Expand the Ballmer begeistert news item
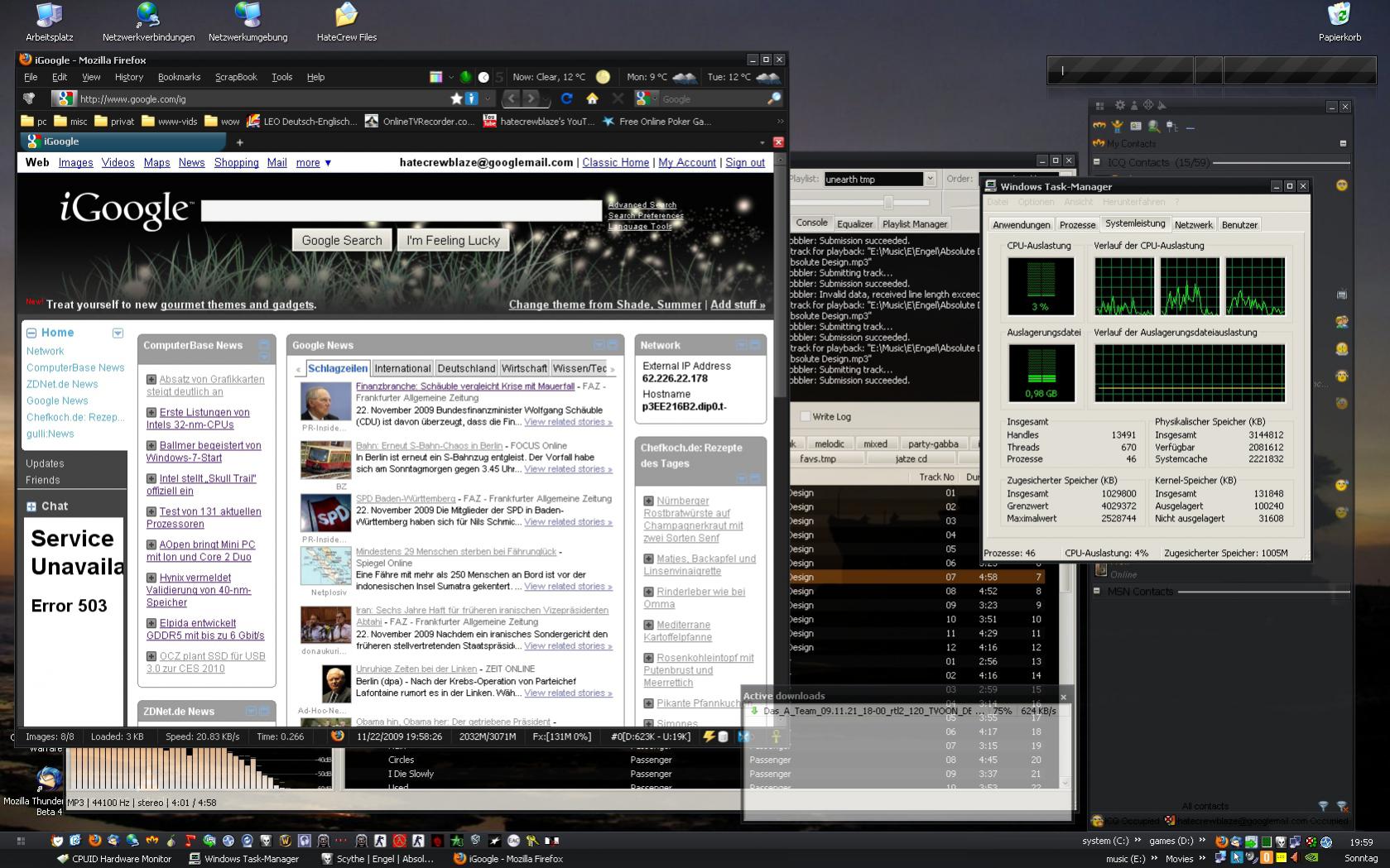Image resolution: width=1390 pixels, height=868 pixels. click(152, 446)
